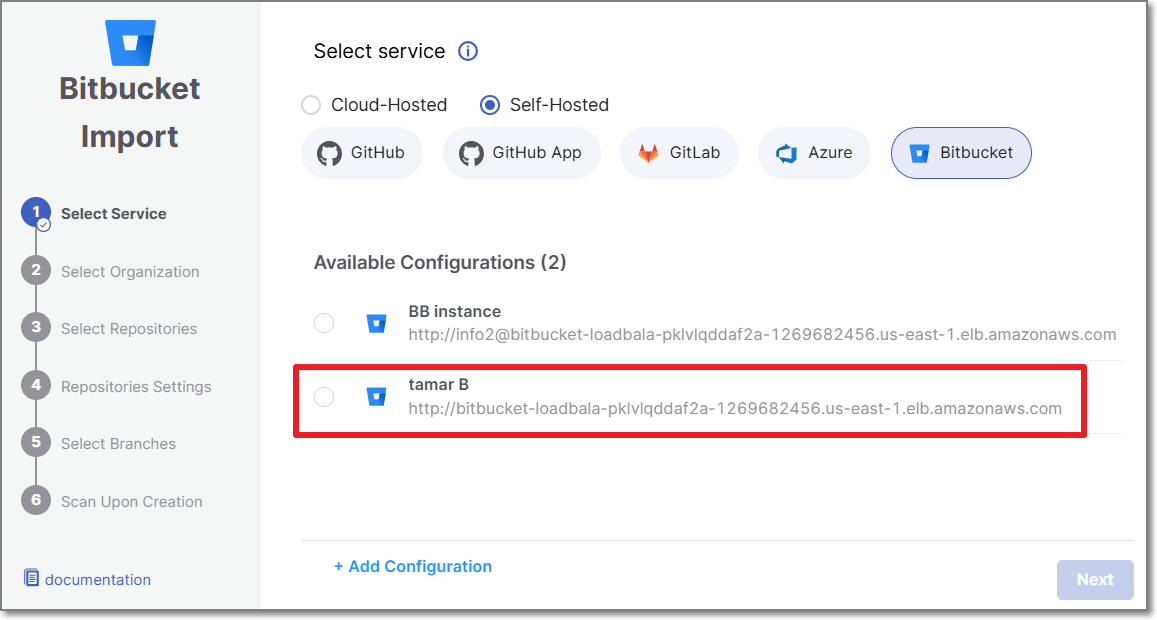The image size is (1157, 620).
Task: Choose the tamar B configuration radio
Action: 324,397
